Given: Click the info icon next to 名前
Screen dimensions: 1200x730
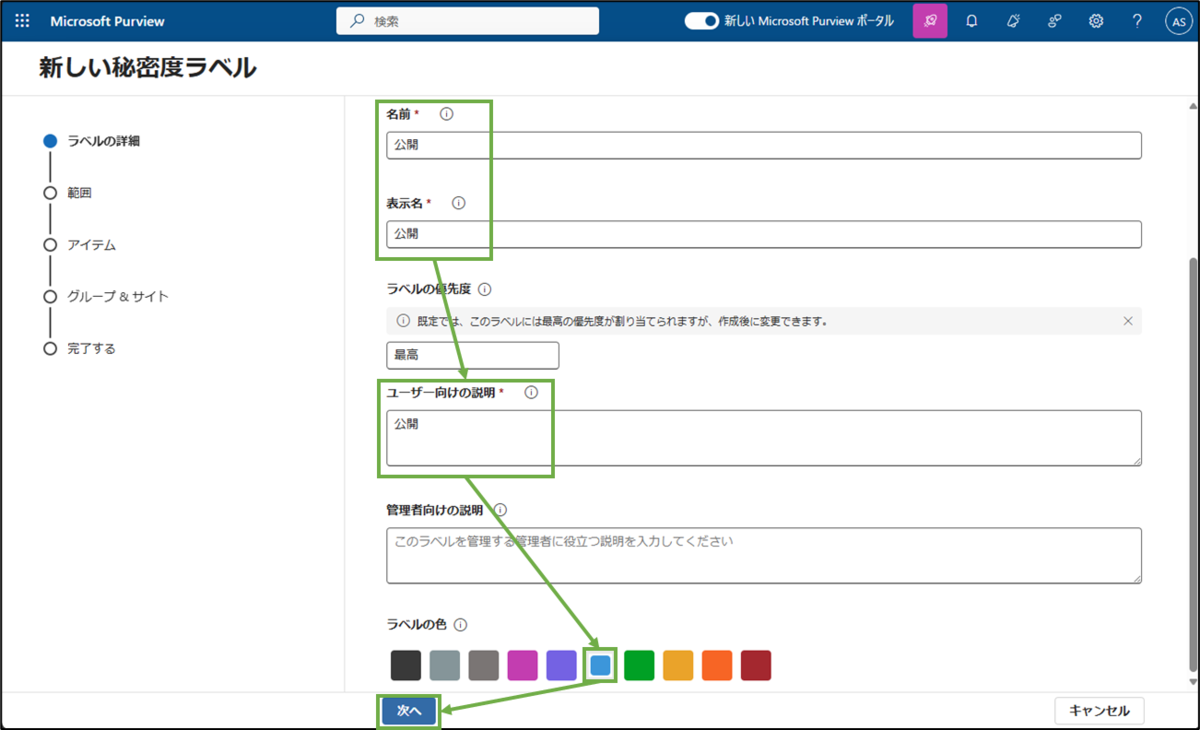Looking at the screenshot, I should click(x=447, y=114).
